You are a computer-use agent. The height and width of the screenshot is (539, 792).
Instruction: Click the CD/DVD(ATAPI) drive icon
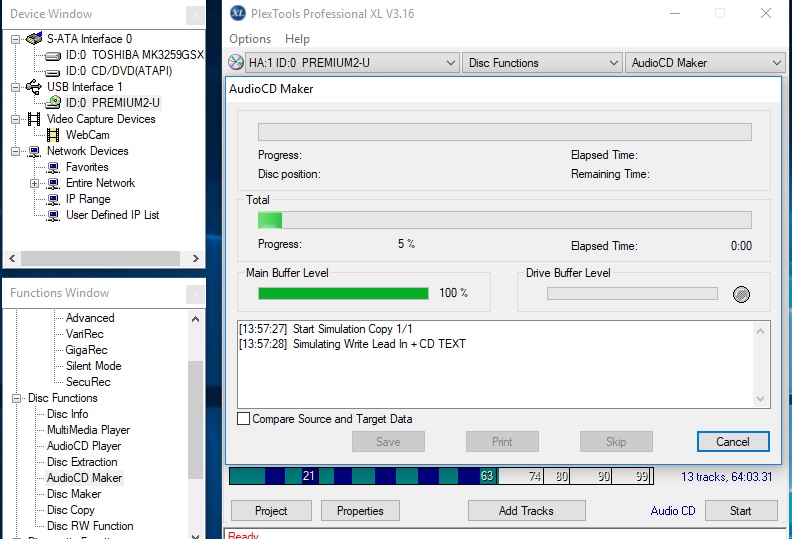pyautogui.click(x=53, y=72)
